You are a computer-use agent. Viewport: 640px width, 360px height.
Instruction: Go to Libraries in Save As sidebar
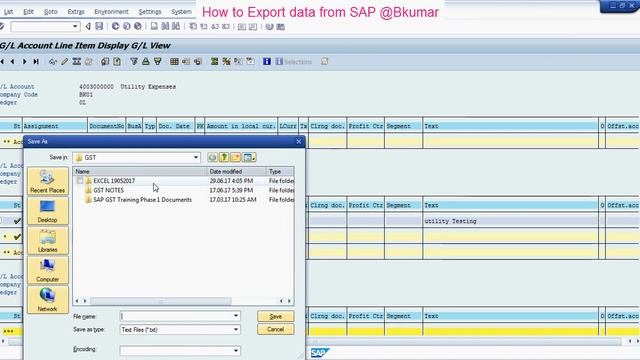click(48, 241)
